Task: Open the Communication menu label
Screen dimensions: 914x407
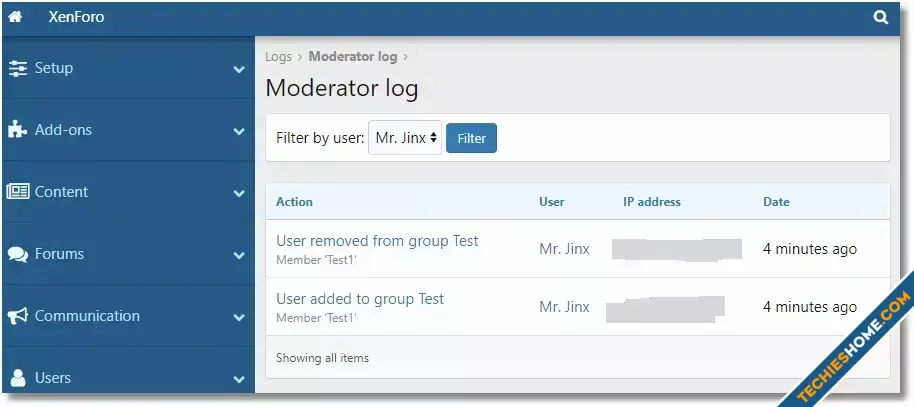Action: [x=87, y=315]
